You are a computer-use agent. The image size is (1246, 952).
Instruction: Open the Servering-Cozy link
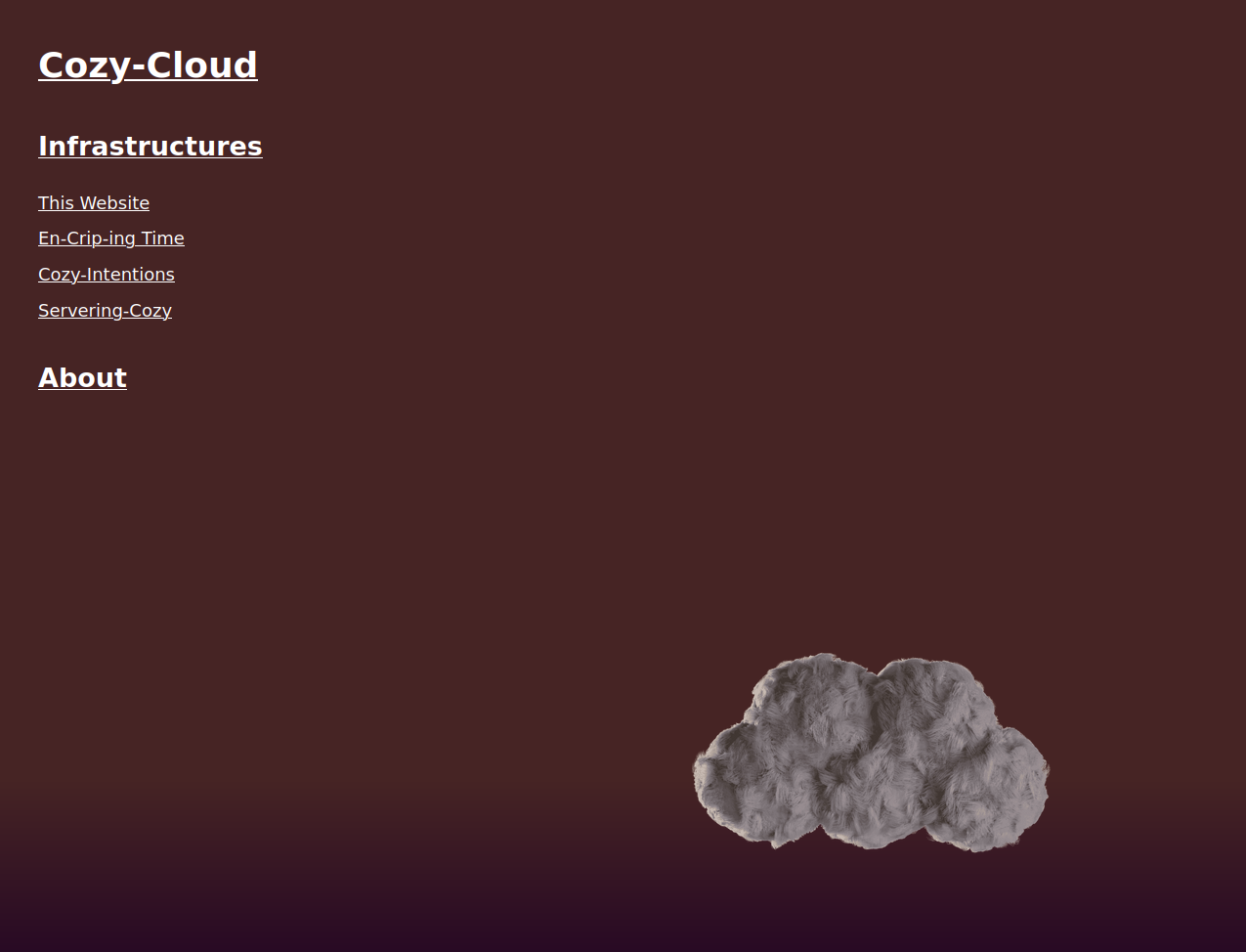105,311
